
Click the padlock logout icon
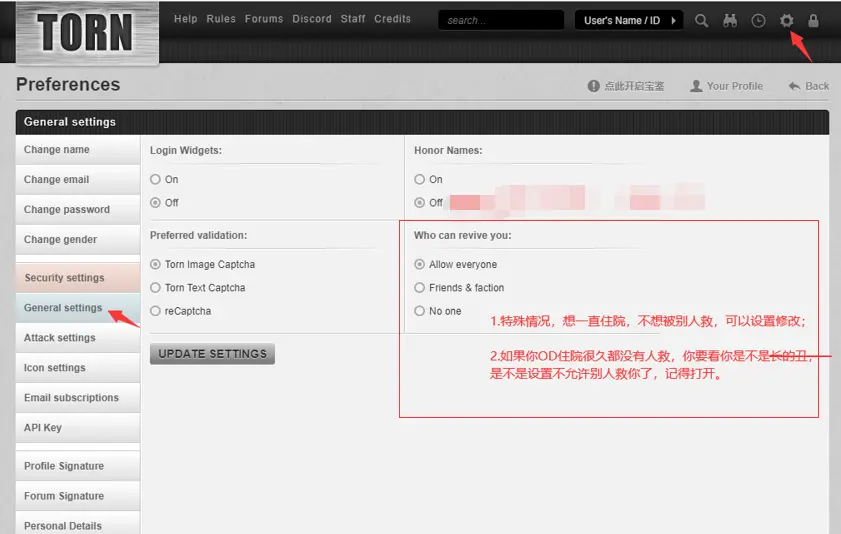pyautogui.click(x=813, y=20)
